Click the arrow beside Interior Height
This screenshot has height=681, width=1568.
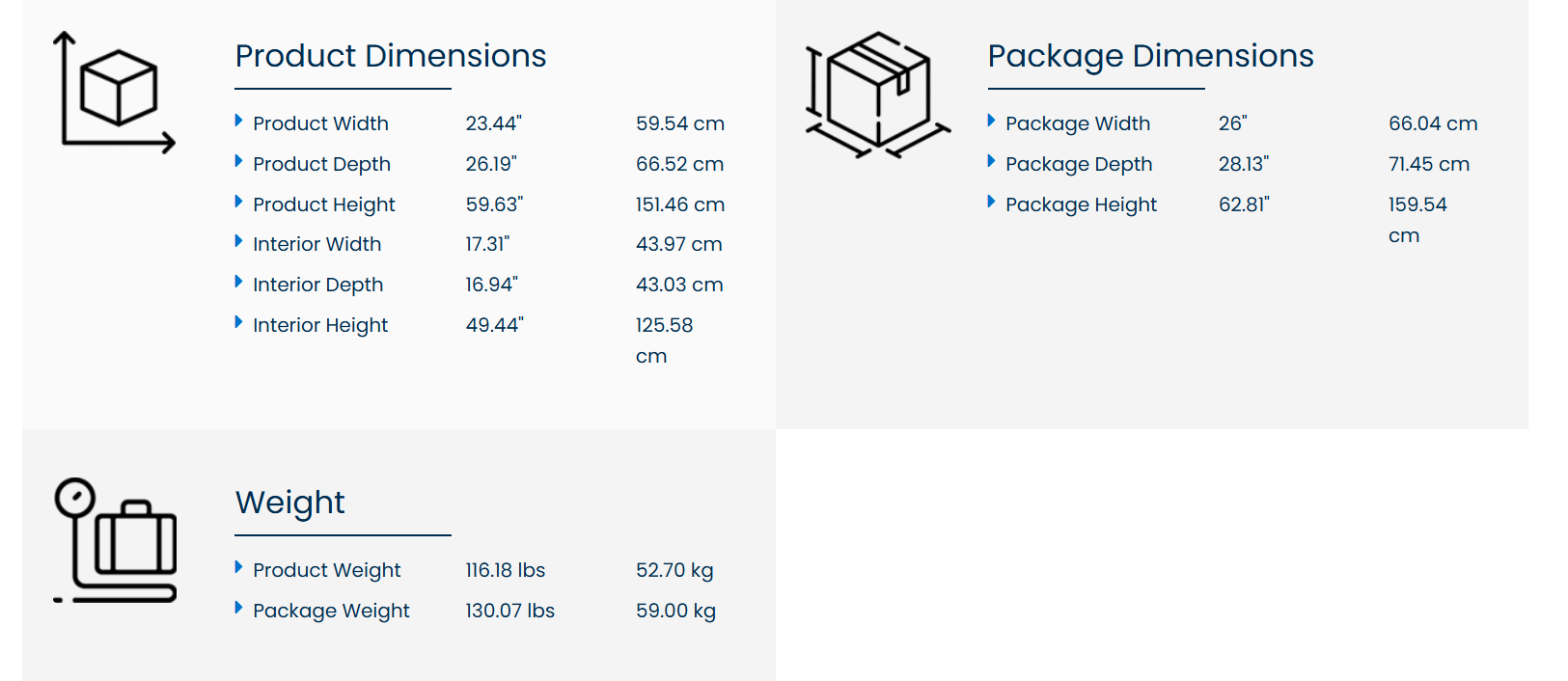tap(238, 322)
